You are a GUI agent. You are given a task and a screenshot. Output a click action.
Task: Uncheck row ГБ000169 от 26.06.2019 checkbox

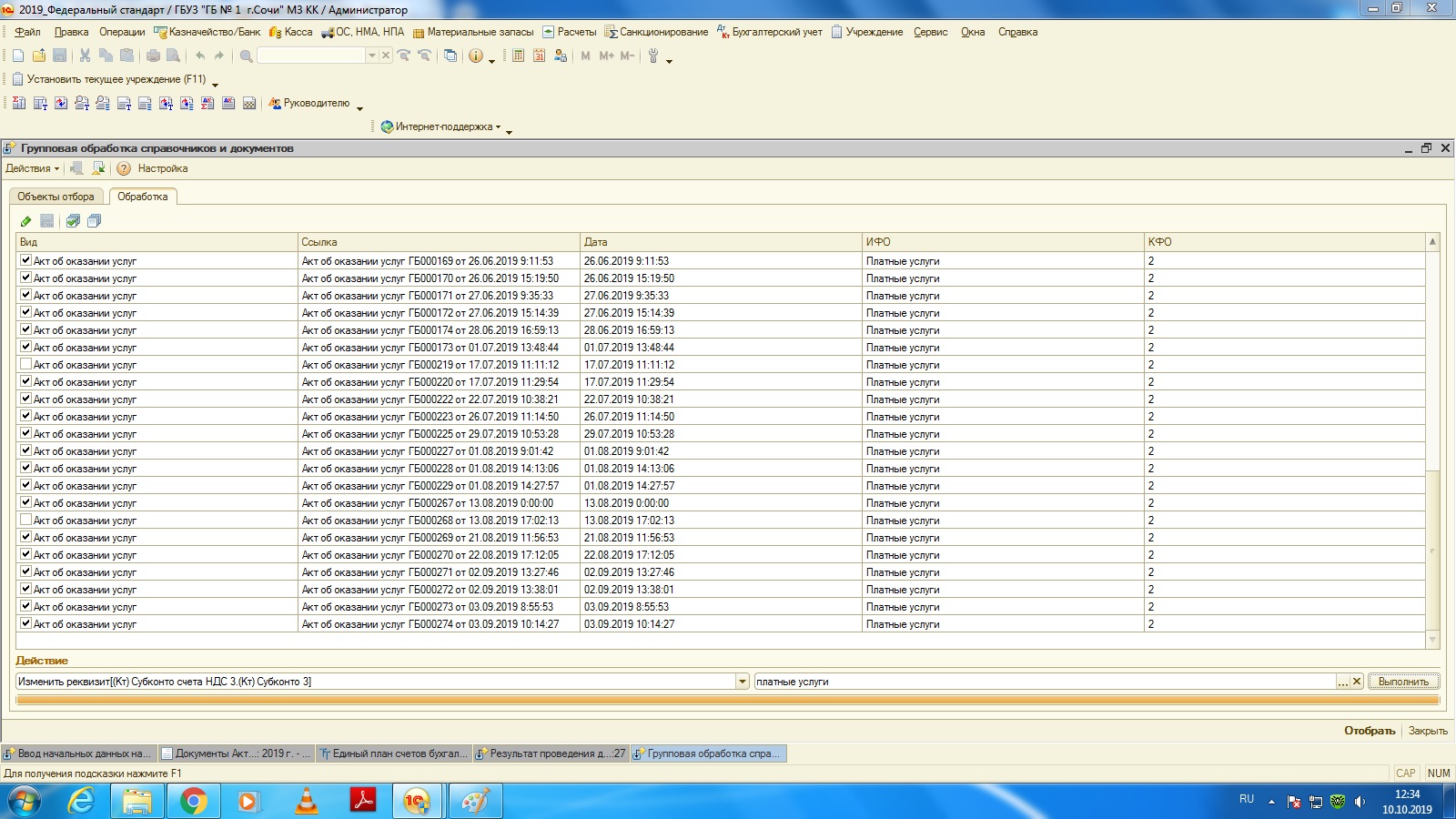coord(25,260)
